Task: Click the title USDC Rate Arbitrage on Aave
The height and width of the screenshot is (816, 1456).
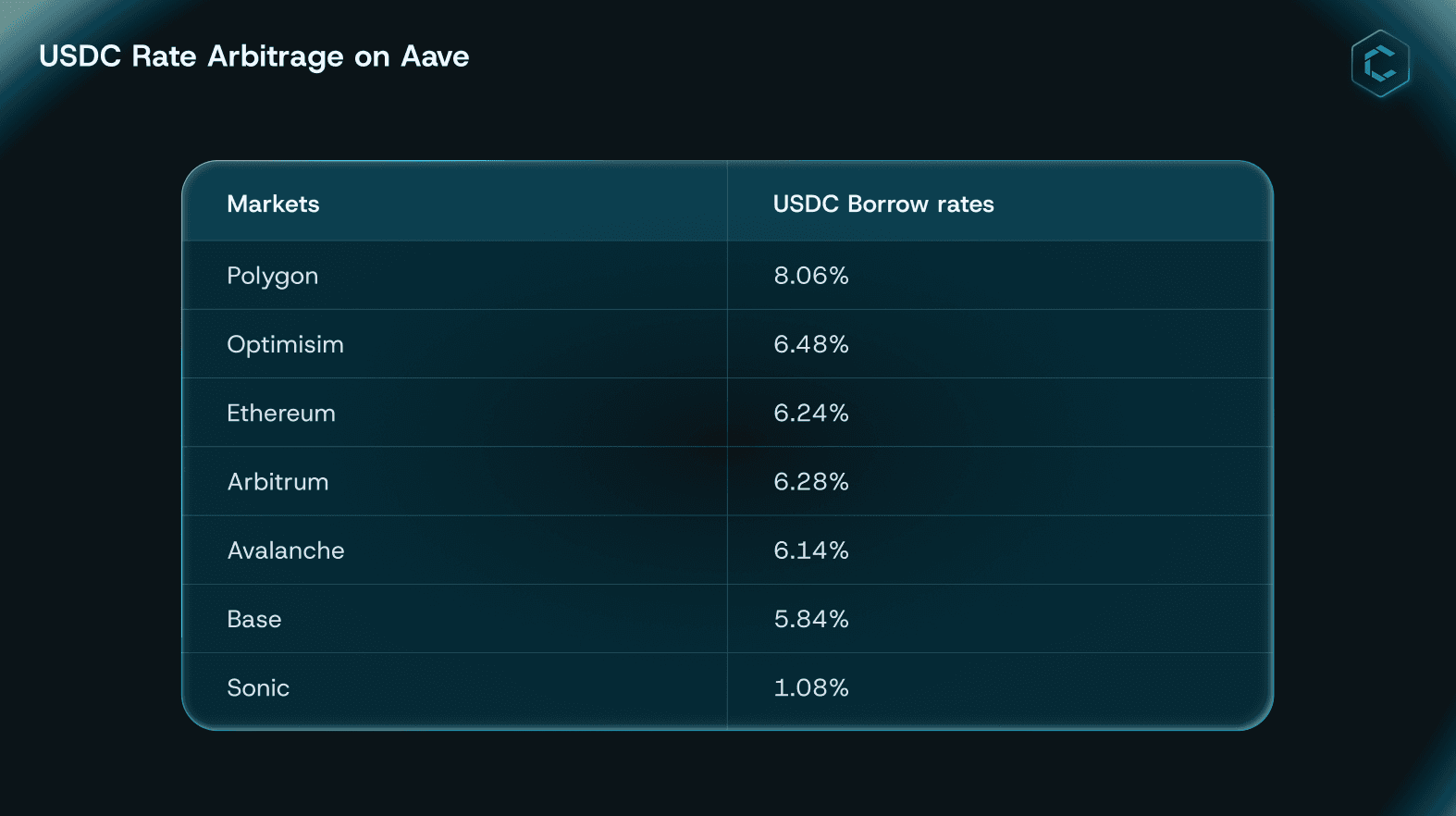Action: [x=254, y=56]
